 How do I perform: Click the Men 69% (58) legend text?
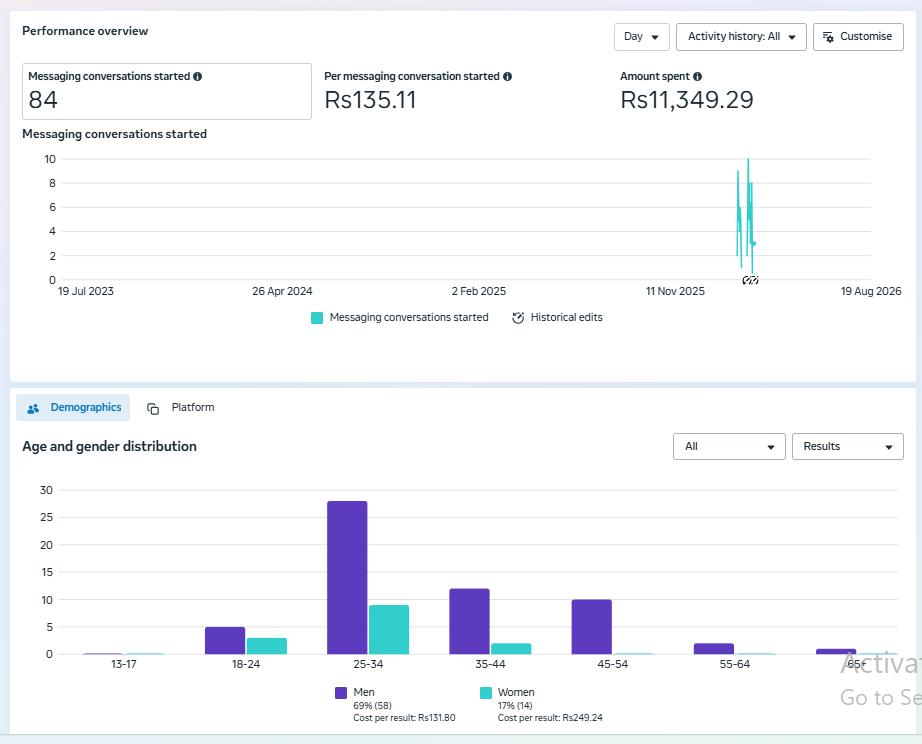point(372,705)
